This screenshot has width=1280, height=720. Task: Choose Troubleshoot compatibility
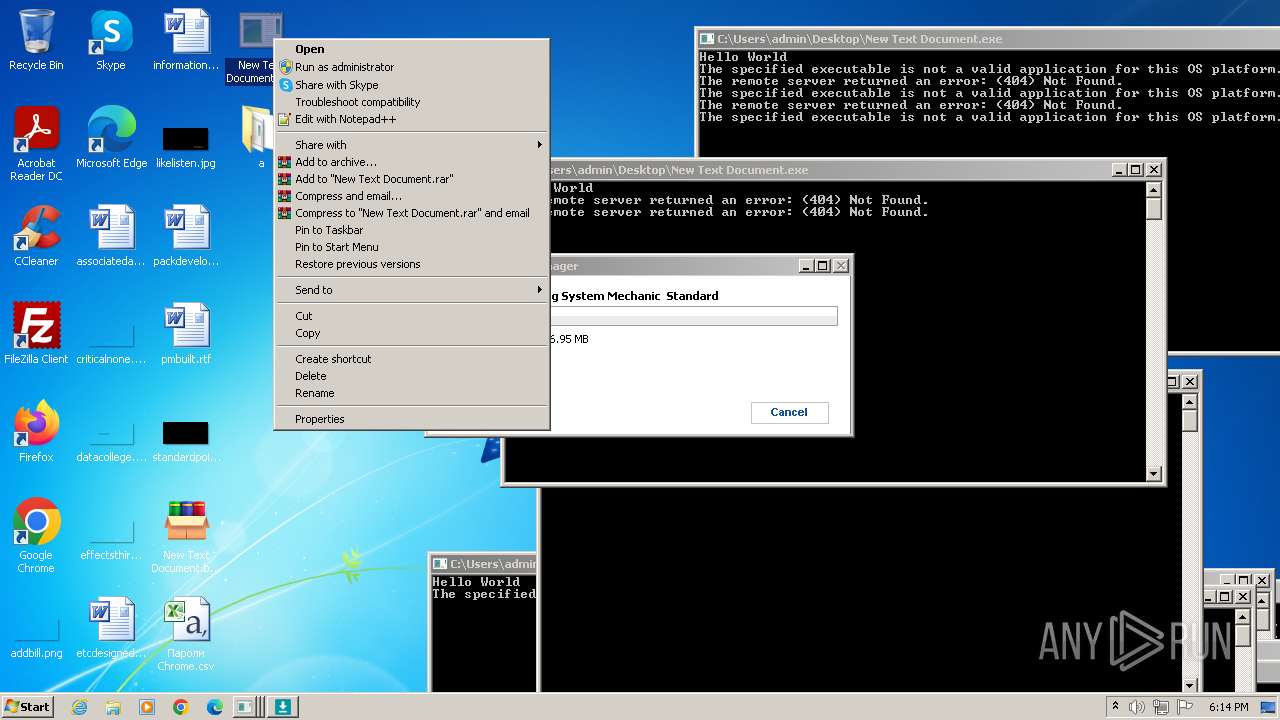click(412, 102)
